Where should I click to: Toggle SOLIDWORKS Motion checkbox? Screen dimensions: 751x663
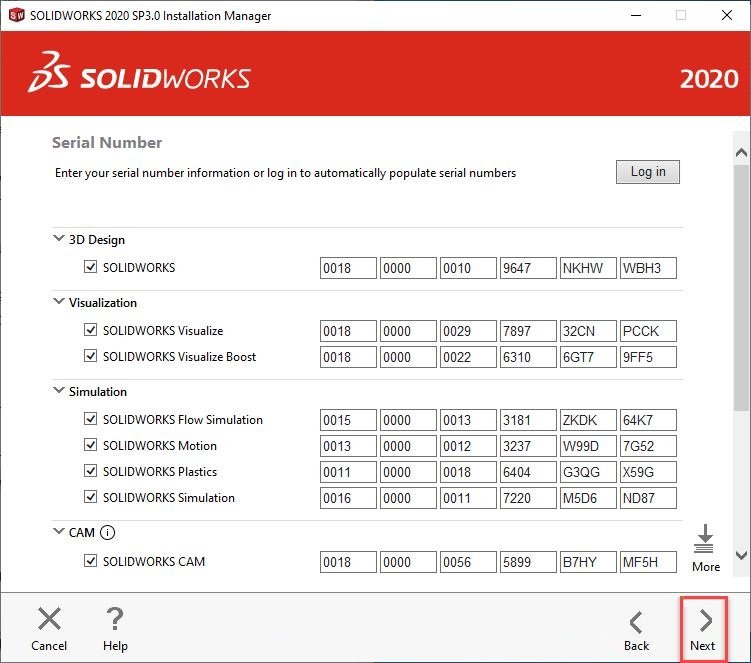click(91, 445)
